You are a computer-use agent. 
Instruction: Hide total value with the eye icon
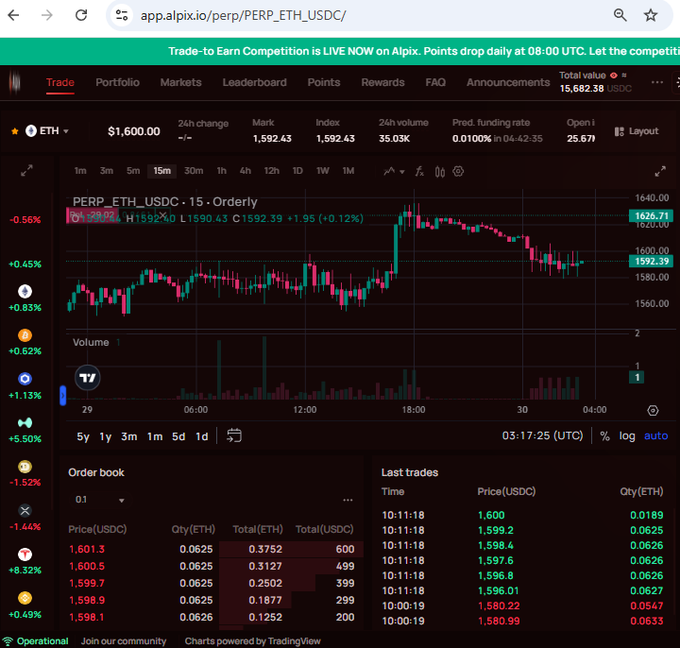[613, 75]
